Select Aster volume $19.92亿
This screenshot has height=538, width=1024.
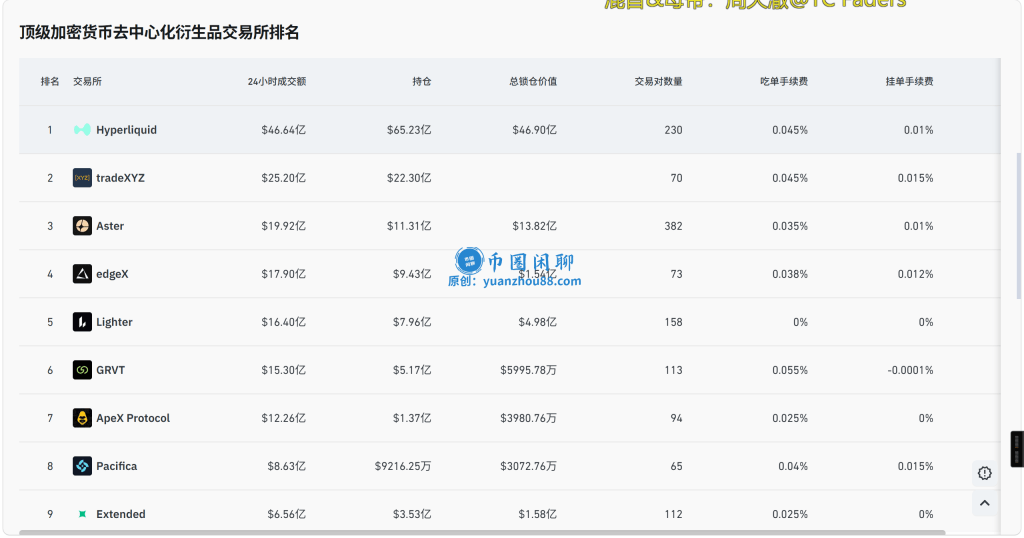pyautogui.click(x=283, y=226)
